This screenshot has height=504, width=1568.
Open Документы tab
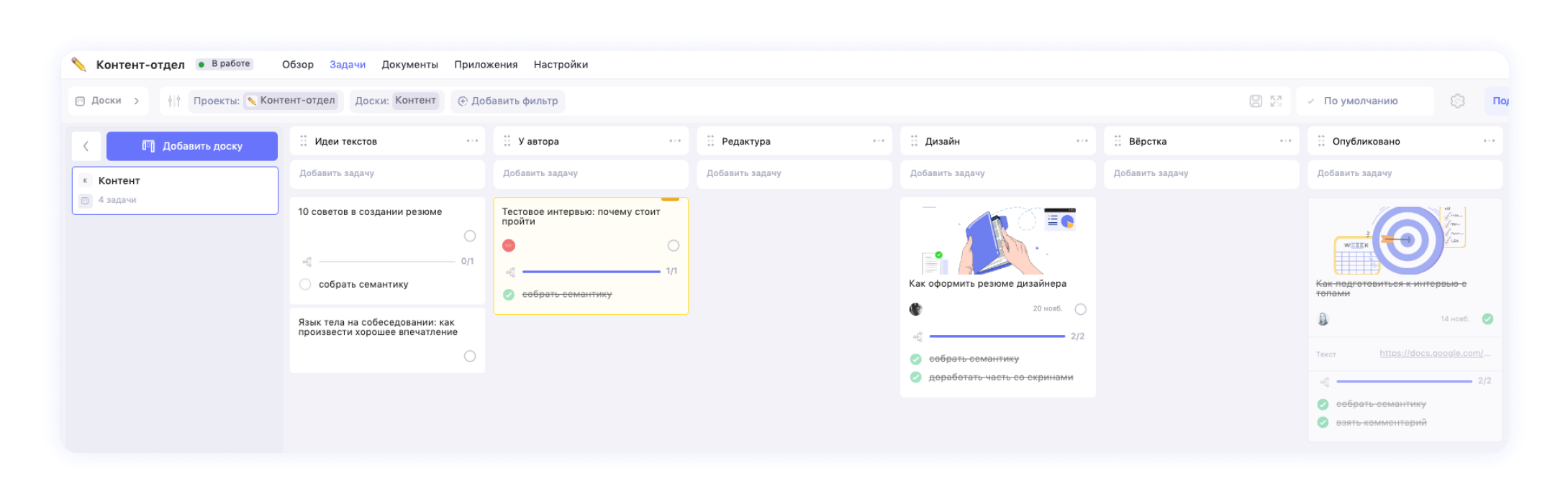(409, 65)
